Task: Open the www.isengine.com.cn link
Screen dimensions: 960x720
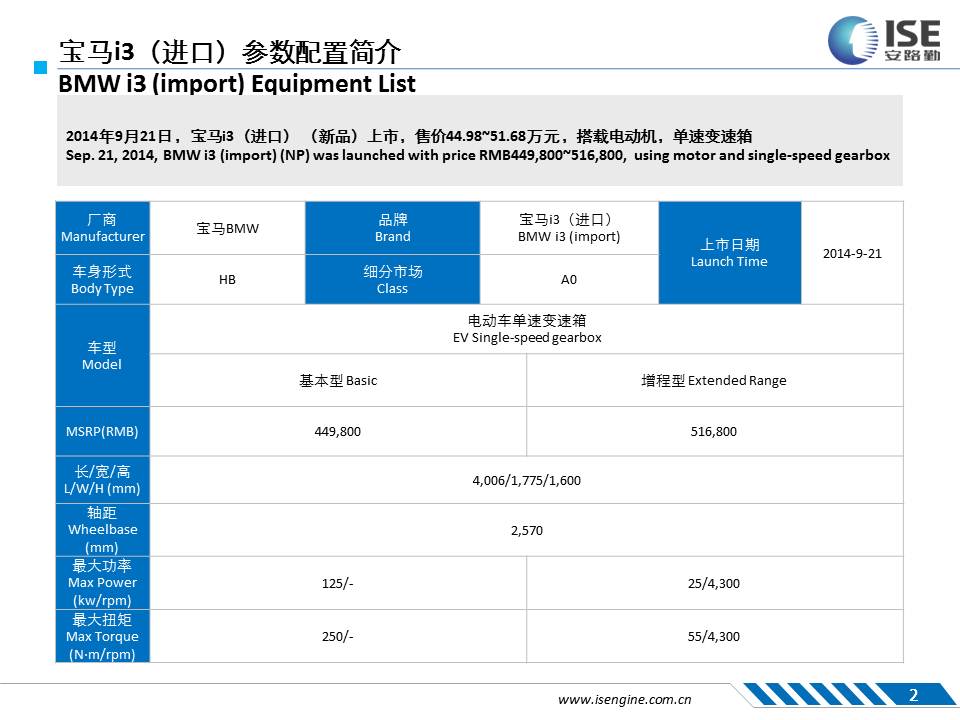Action: pyautogui.click(x=624, y=699)
